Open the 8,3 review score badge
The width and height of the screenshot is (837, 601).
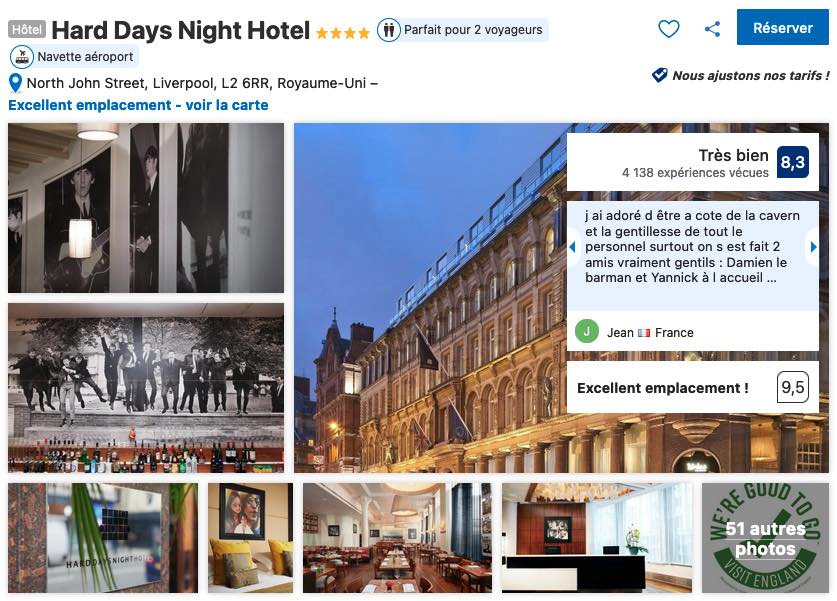[793, 162]
